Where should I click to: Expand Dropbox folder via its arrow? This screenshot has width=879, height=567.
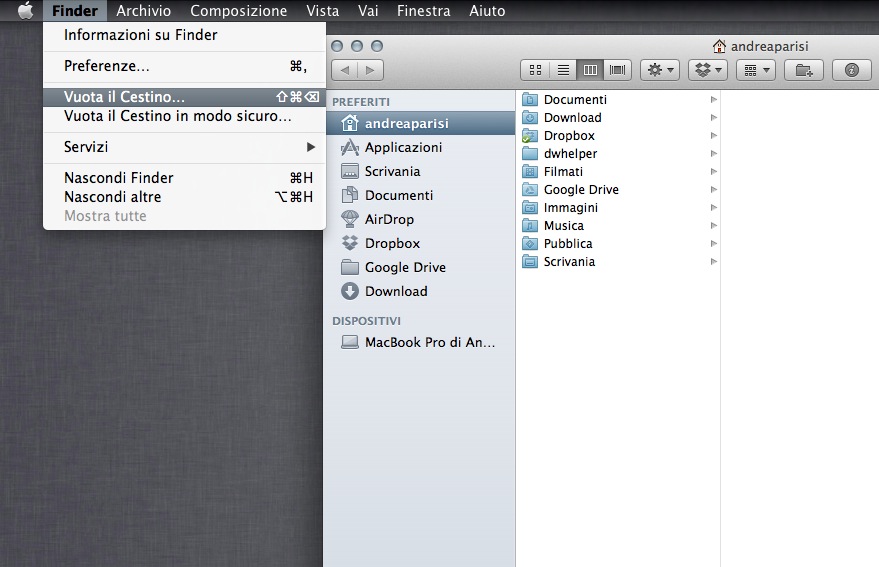coord(714,136)
